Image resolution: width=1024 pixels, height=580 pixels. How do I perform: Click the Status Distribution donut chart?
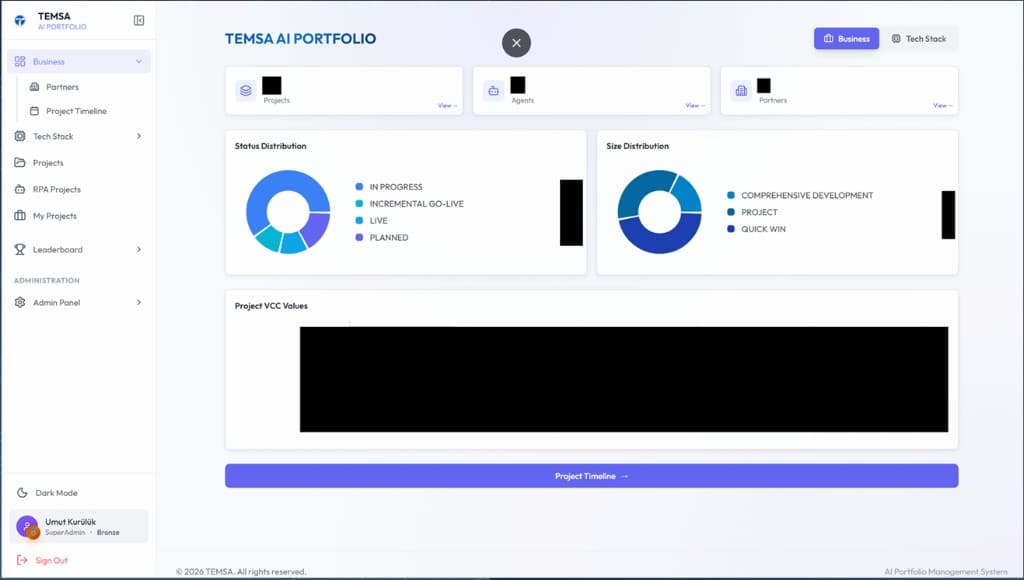(x=288, y=212)
